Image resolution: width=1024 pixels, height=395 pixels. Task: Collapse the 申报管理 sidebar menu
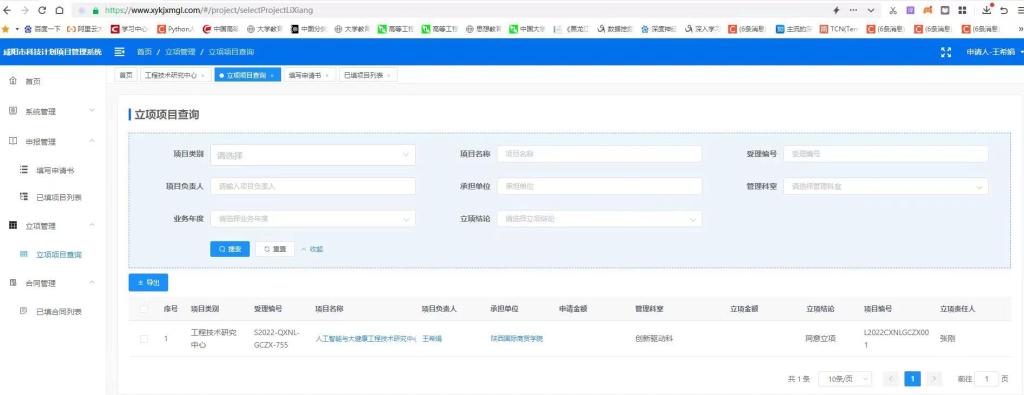92,141
